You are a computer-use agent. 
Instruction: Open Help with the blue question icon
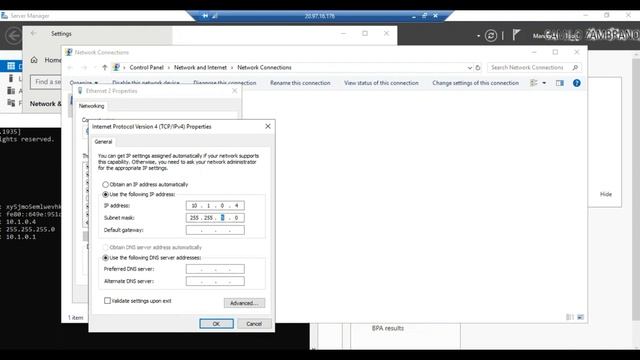[576, 83]
